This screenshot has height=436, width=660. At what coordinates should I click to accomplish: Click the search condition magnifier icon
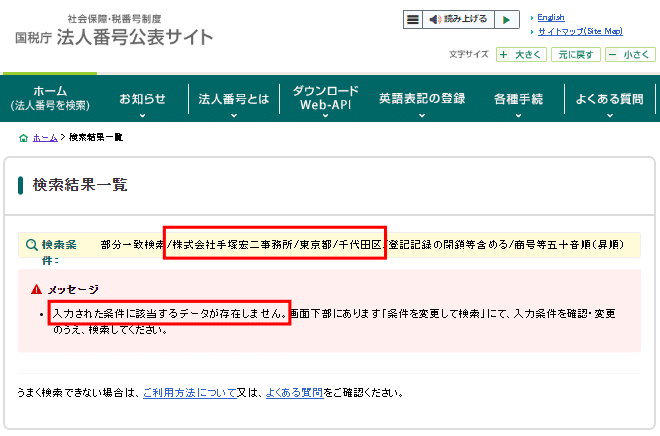(x=32, y=244)
